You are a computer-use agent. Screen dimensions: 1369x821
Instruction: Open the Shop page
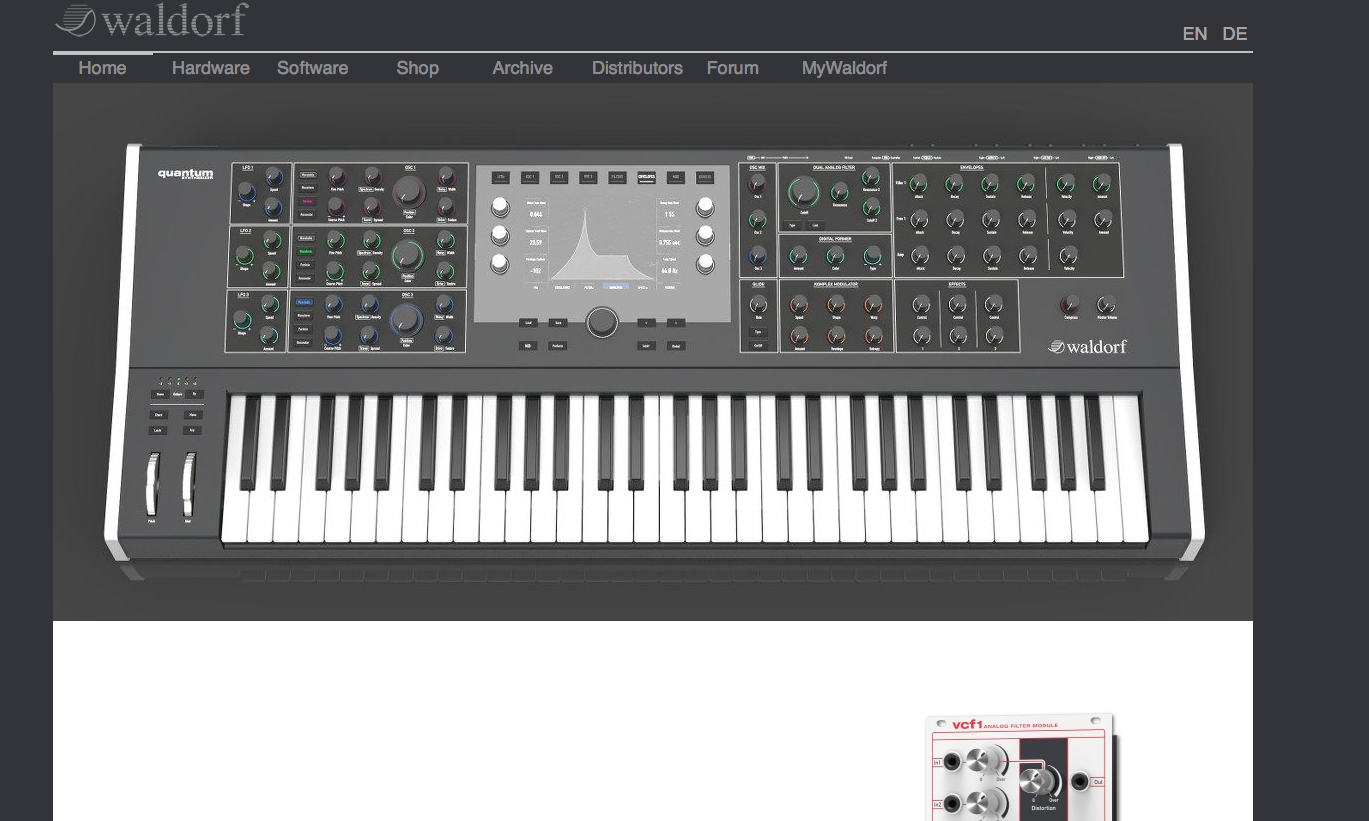coord(417,68)
